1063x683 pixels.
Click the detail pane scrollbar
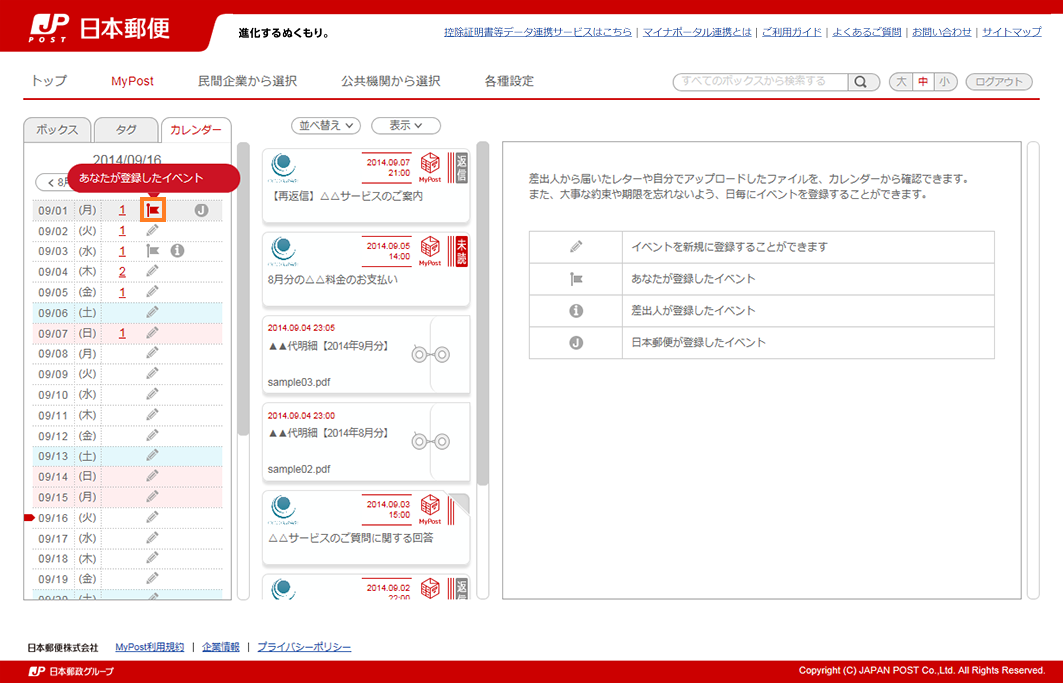click(x=1033, y=370)
